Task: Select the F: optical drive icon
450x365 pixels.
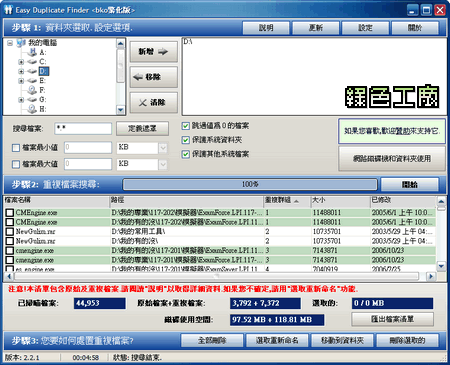Action: point(32,90)
